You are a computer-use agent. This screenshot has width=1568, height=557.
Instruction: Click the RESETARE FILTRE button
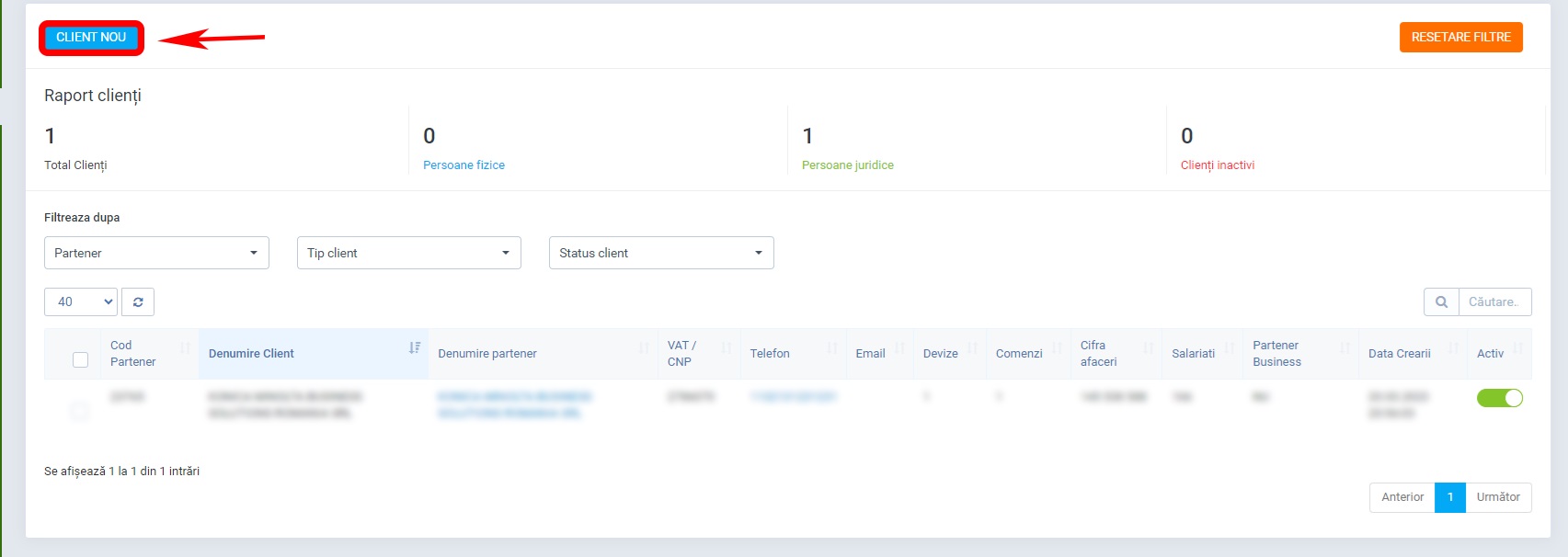click(1460, 37)
